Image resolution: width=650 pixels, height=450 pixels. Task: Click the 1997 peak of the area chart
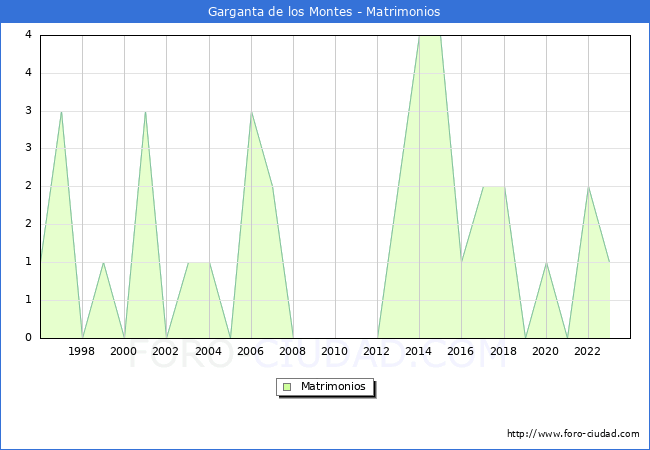[61, 111]
